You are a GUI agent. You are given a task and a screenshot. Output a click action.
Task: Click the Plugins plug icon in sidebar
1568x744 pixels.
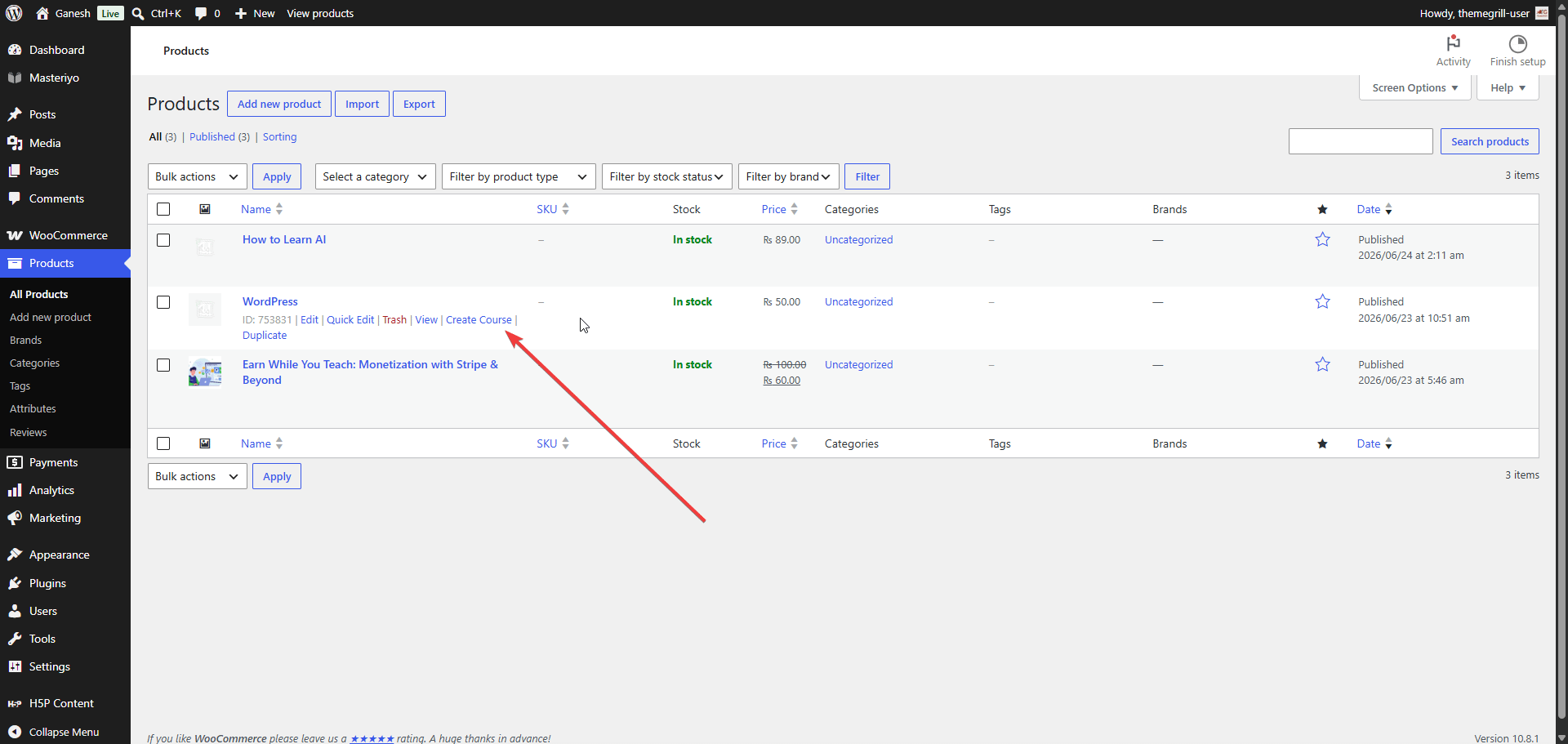[15, 583]
